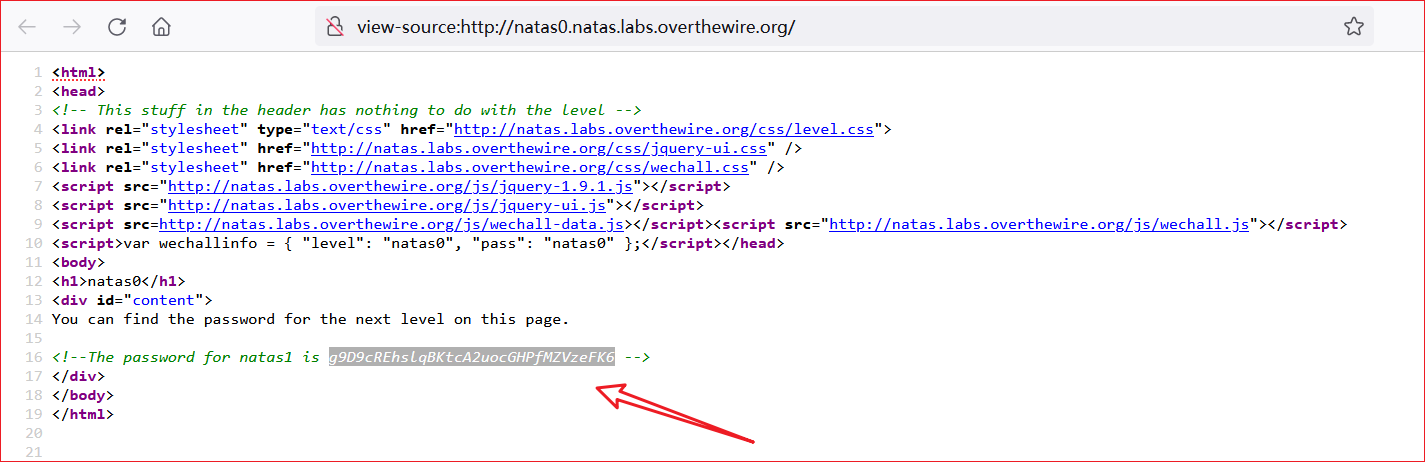The image size is (1425, 462).
Task: Reload the view-source page
Action: coord(117,27)
